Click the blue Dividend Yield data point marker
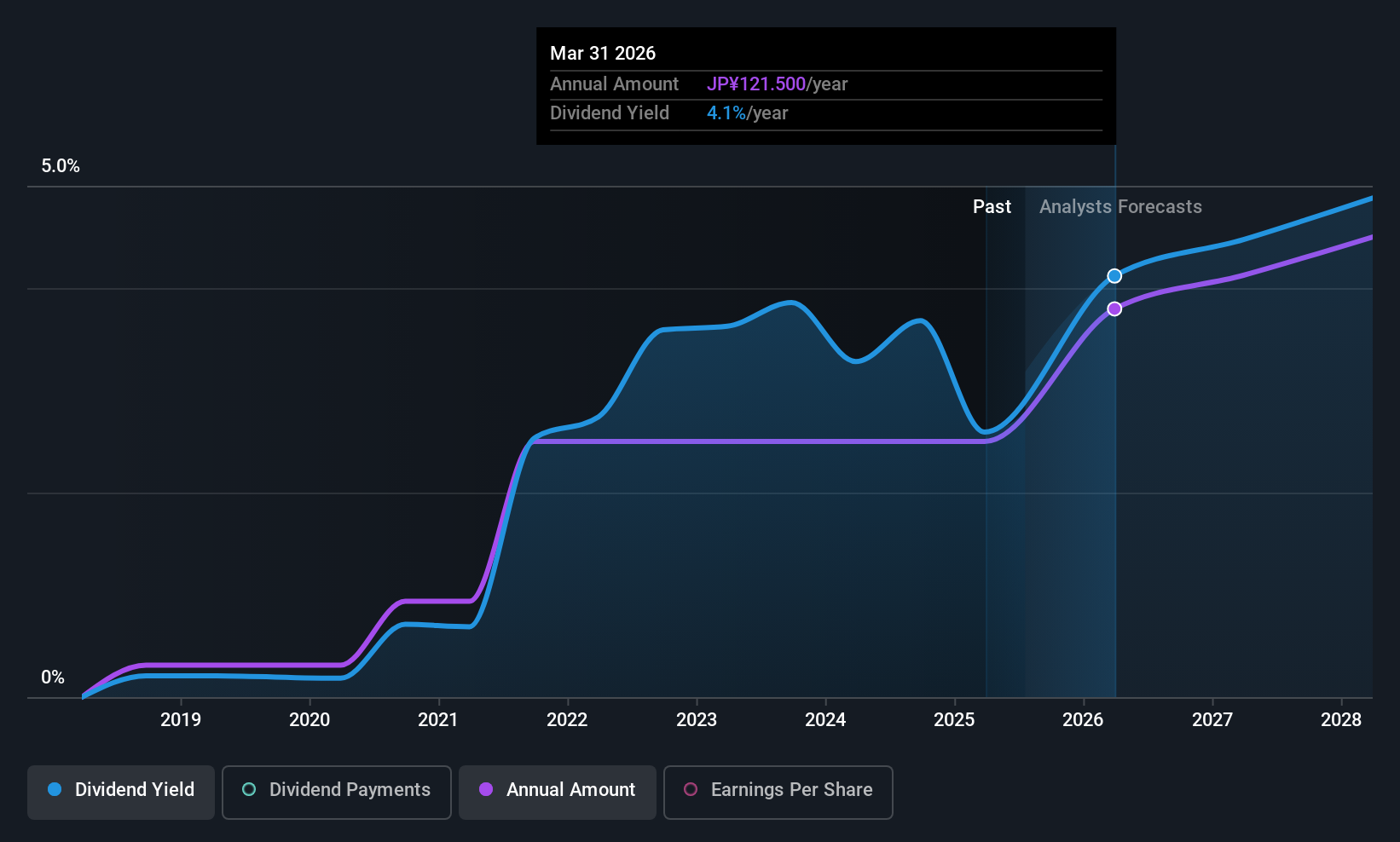1400x842 pixels. pyautogui.click(x=1114, y=276)
